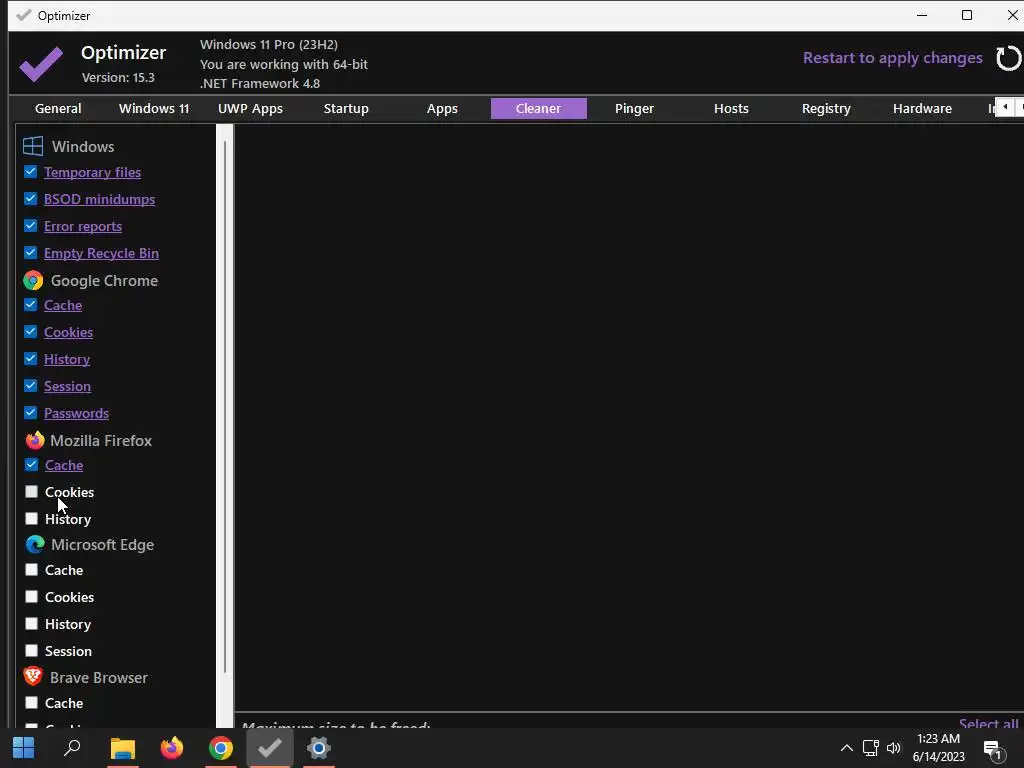The width and height of the screenshot is (1024, 768).
Task: Launch Chrome from the taskbar
Action: [221, 748]
